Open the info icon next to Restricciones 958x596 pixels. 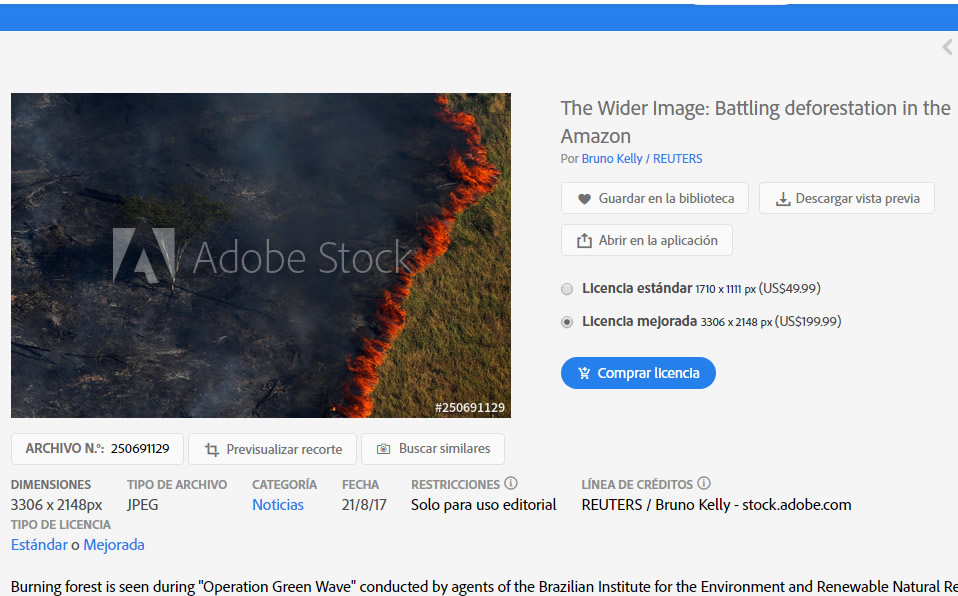511,484
